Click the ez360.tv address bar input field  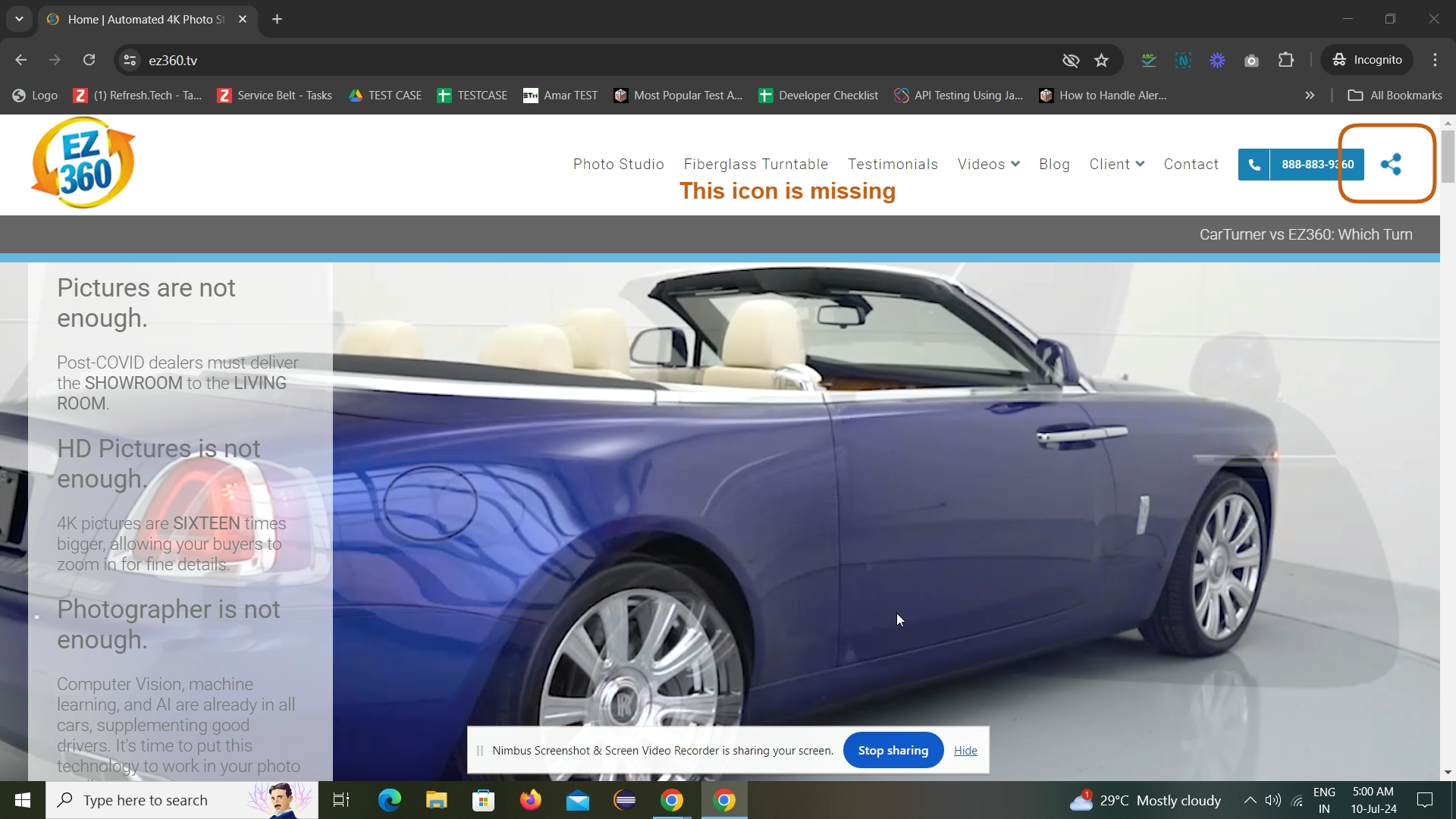(x=175, y=60)
